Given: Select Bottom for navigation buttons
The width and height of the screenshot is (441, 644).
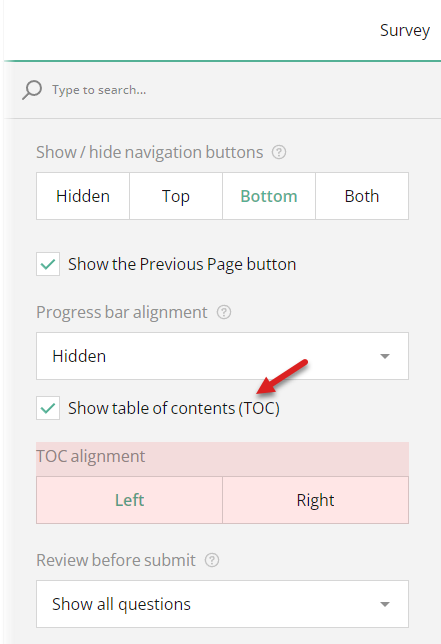Looking at the screenshot, I should pyautogui.click(x=269, y=196).
